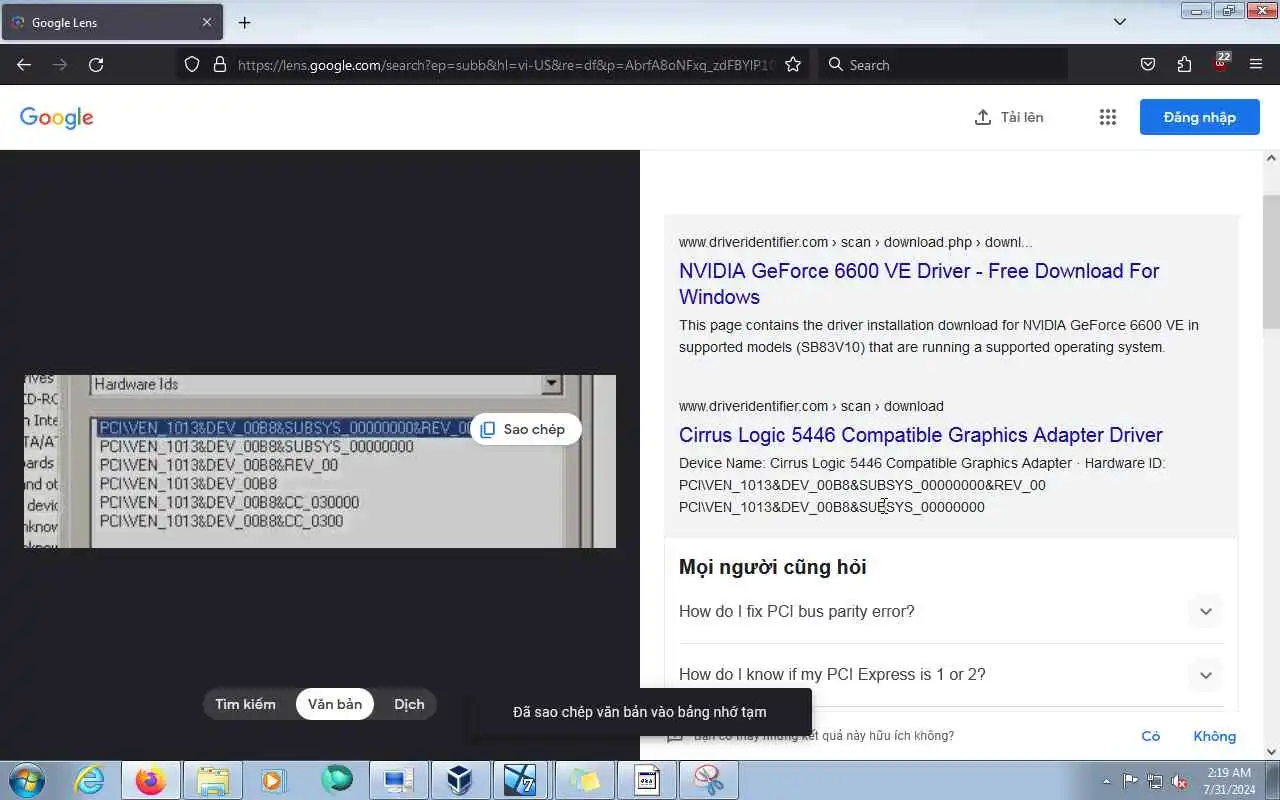Open the Google apps grid
Image resolution: width=1280 pixels, height=800 pixels.
point(1107,117)
